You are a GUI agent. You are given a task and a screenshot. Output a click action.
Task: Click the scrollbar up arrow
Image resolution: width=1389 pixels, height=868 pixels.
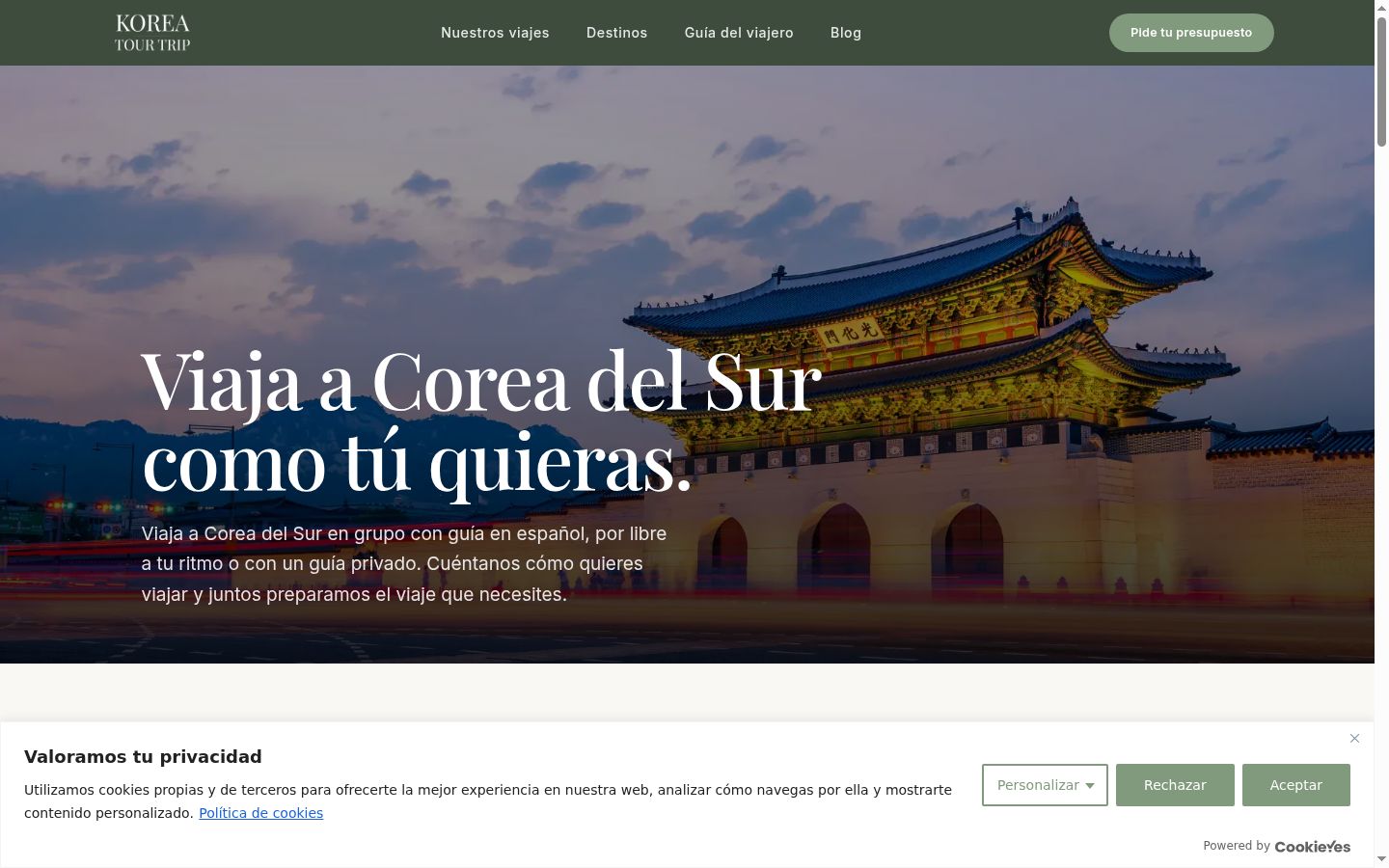coord(1381,8)
